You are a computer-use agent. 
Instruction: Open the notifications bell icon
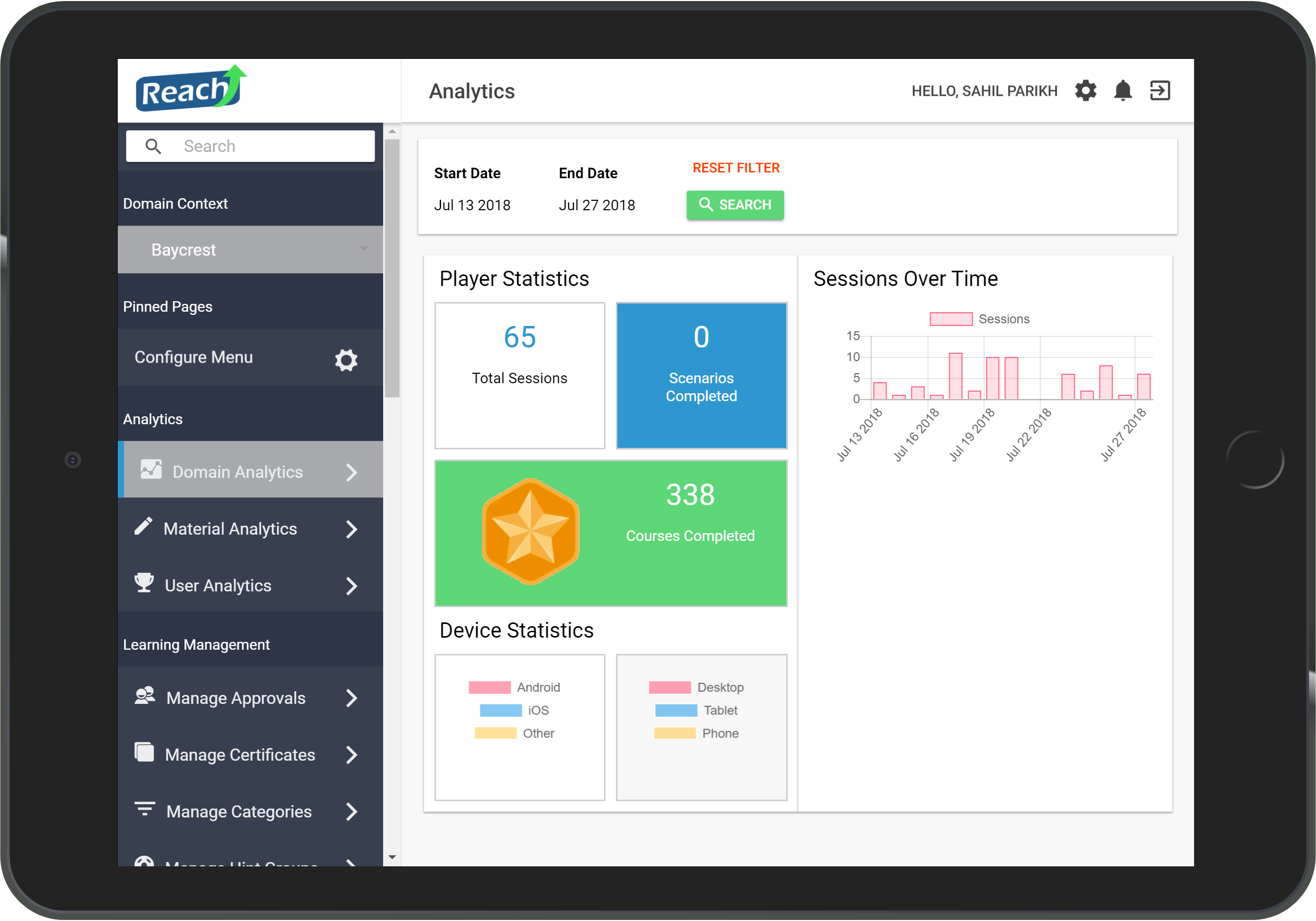(x=1122, y=90)
